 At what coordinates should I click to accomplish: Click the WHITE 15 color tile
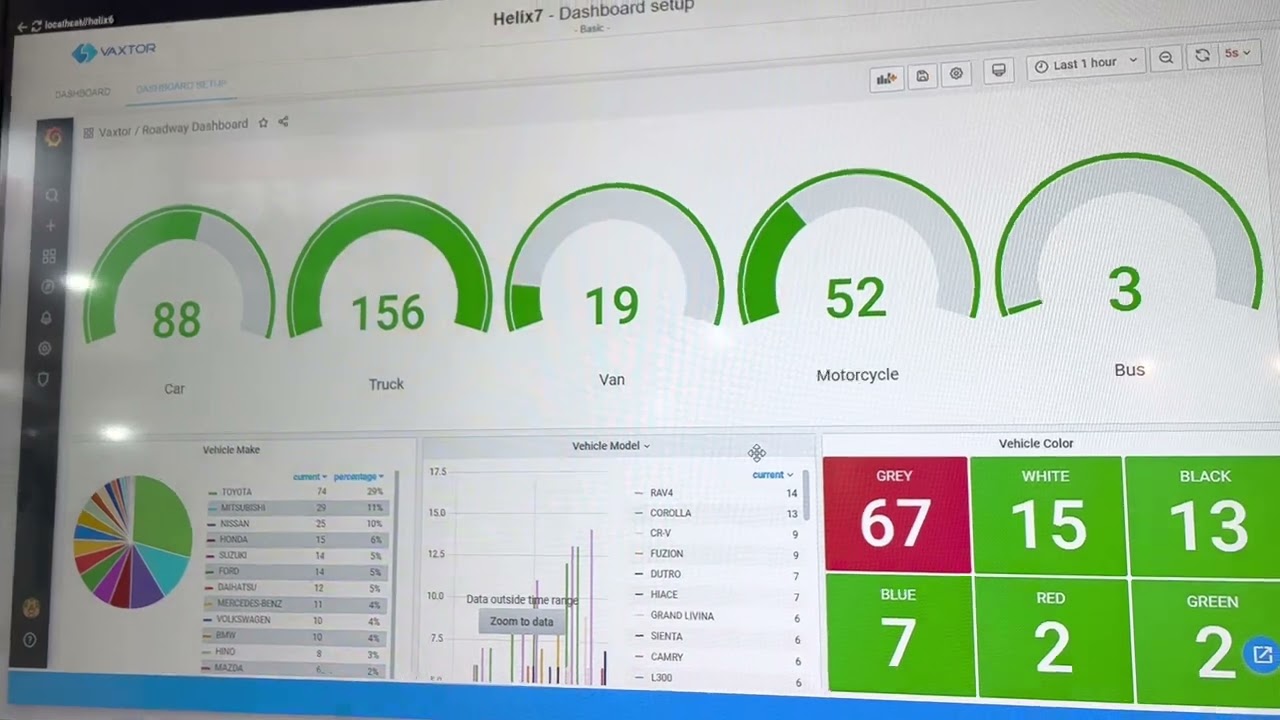tap(1047, 515)
